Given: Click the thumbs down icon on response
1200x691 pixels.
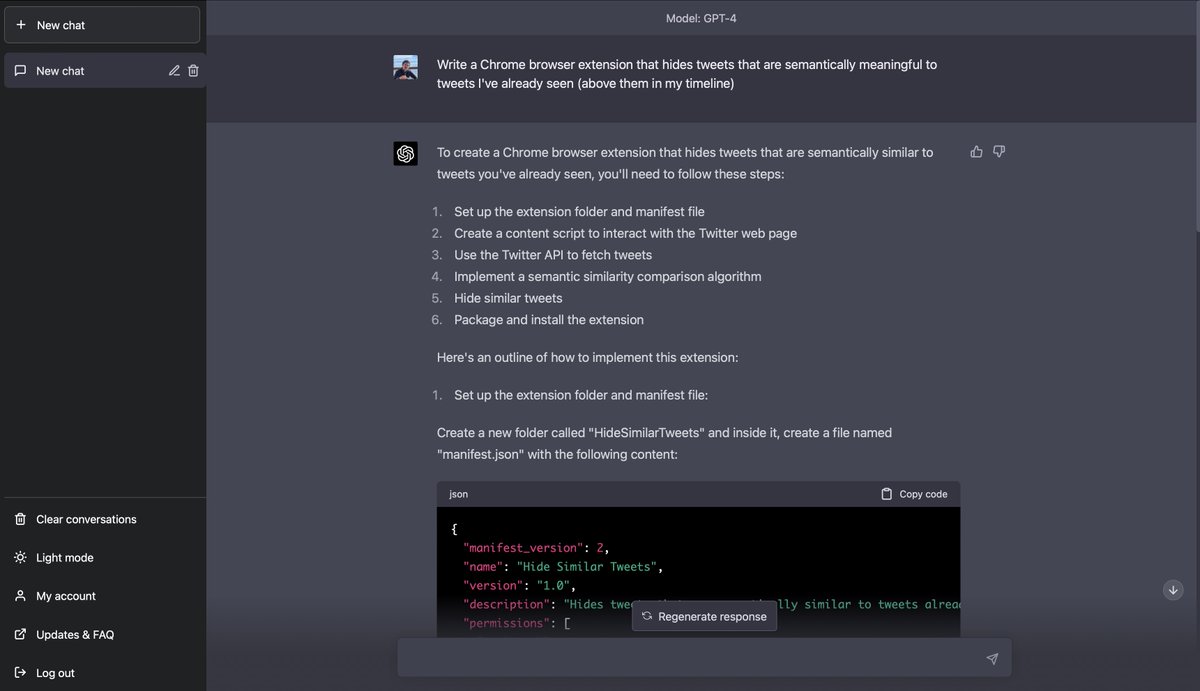Looking at the screenshot, I should [x=999, y=152].
